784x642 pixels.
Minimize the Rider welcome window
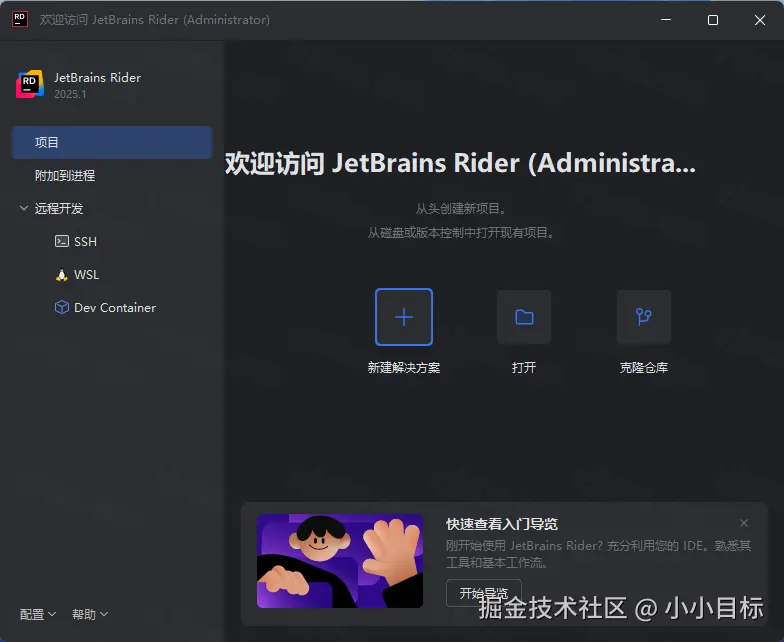point(666,20)
